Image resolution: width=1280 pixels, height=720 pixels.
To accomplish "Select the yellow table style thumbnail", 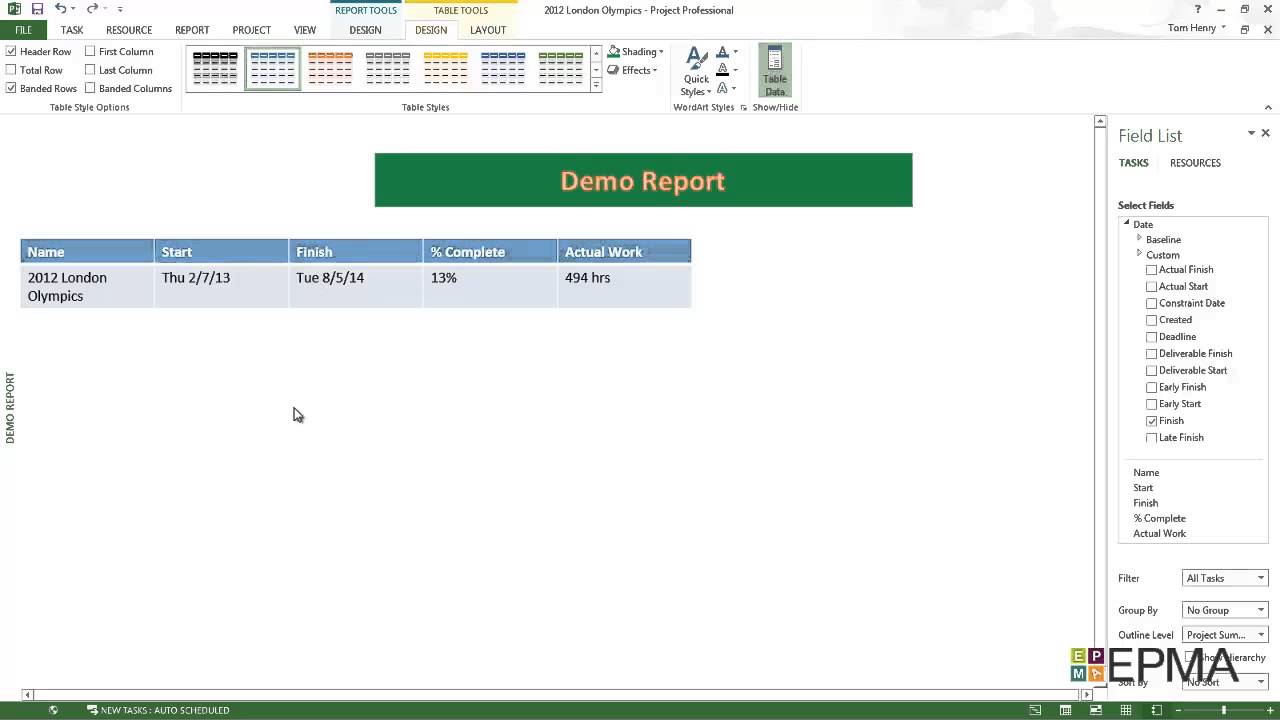I will (x=445, y=68).
